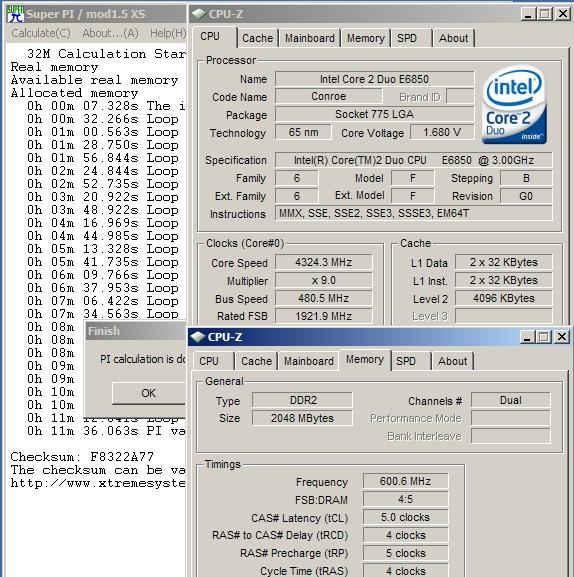This screenshot has width=574, height=577.
Task: Click the lower CPU-Z title bar icon
Action: coord(198,337)
